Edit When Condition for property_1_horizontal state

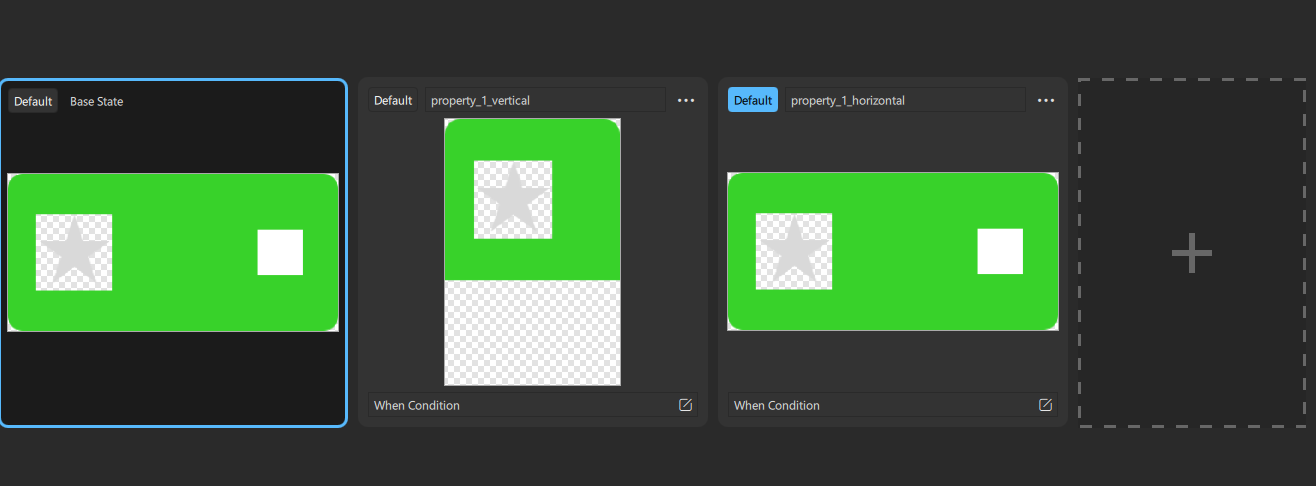[1045, 405]
